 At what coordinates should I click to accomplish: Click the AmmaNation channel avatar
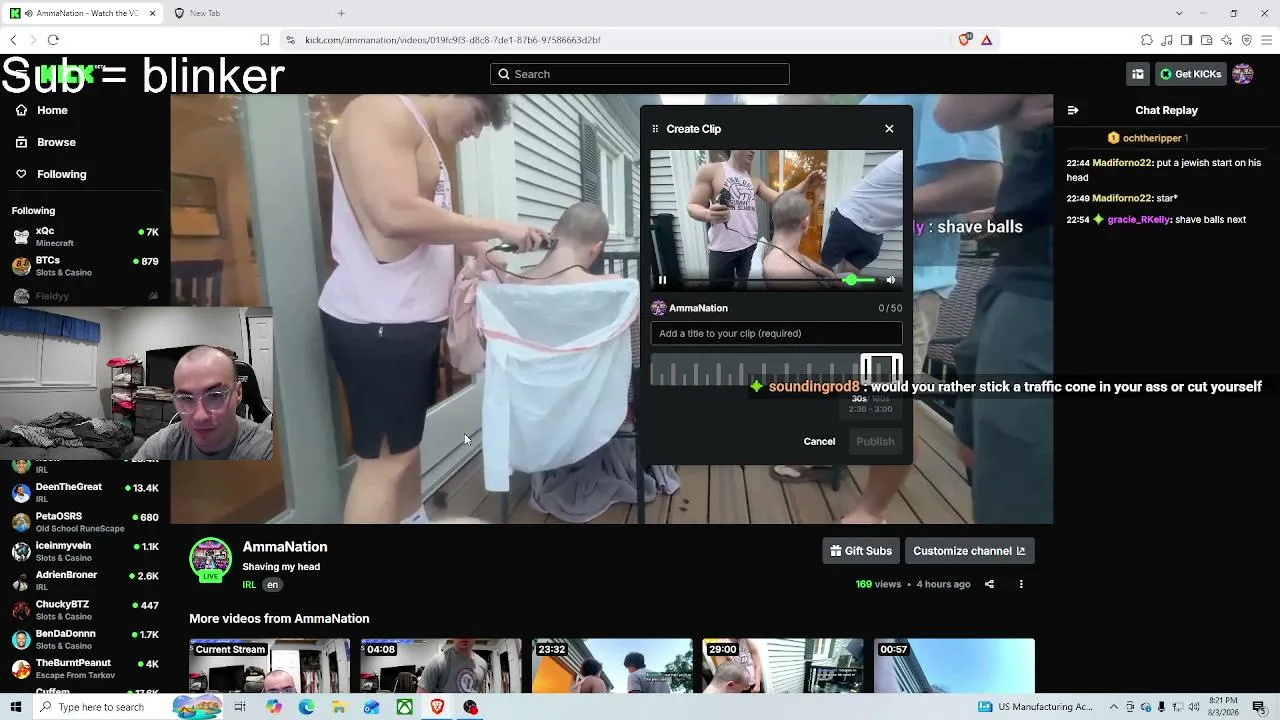tap(210, 560)
